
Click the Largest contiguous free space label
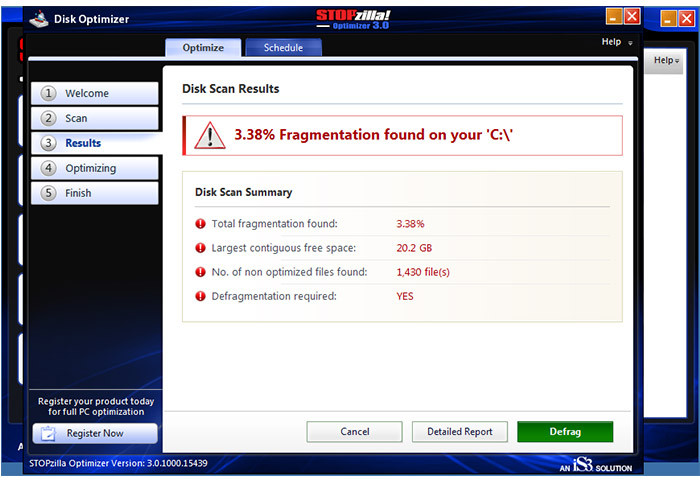click(x=284, y=248)
